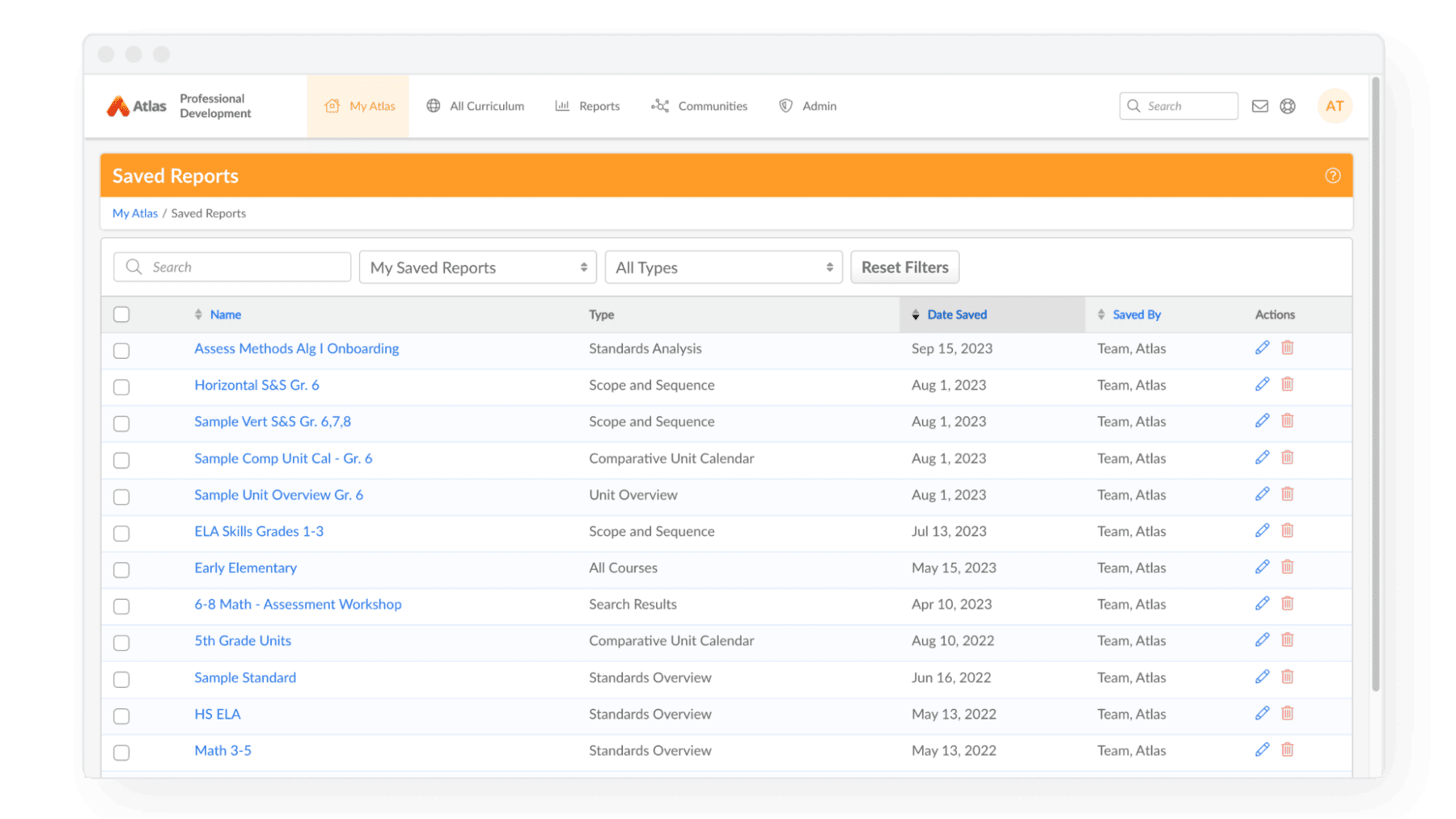Edit the Assess Methods Alg I Onboarding report
This screenshot has width=1456, height=819.
click(1262, 348)
